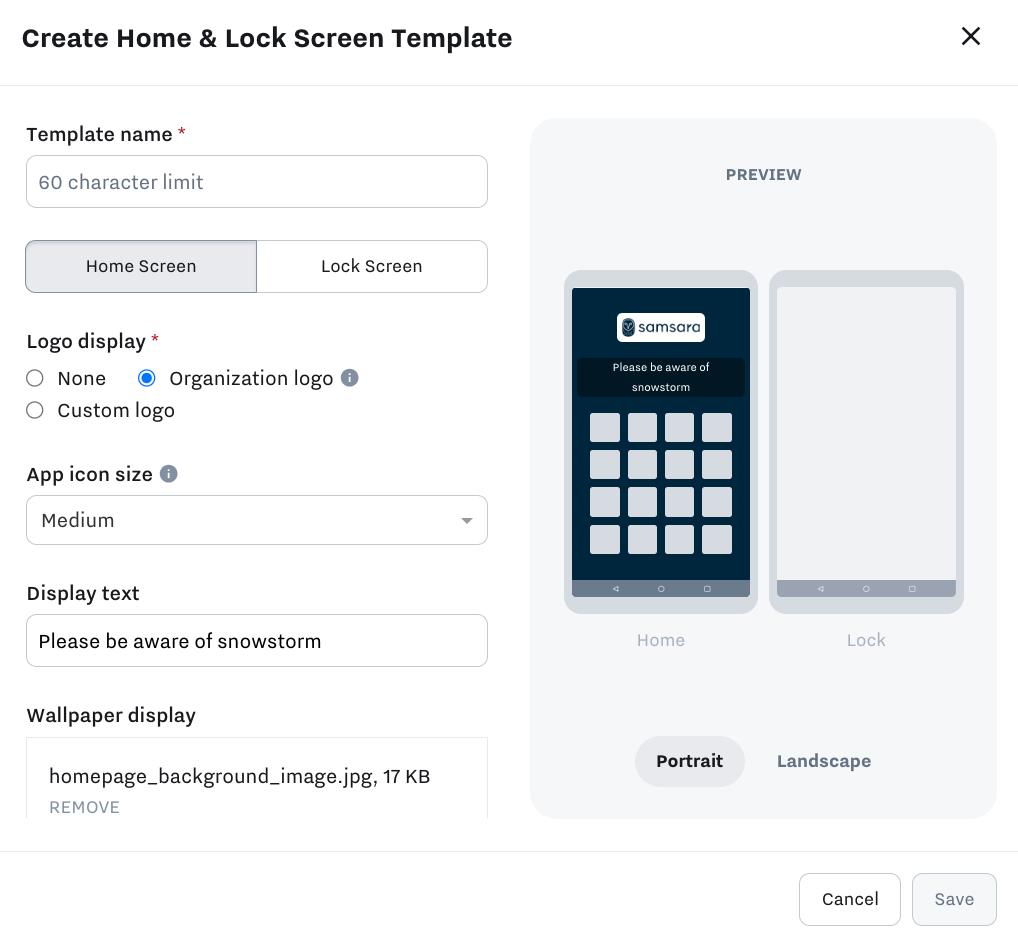Click the Home screen preview thumbnail

[660, 441]
